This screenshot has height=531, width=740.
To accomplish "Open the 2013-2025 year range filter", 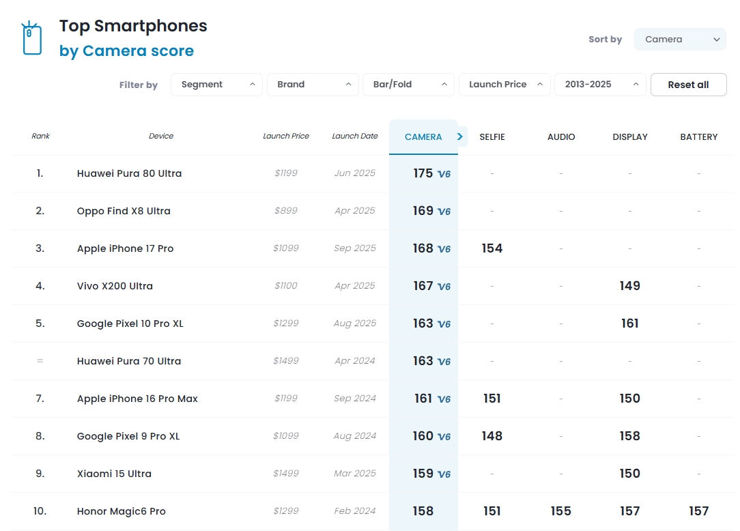I will (x=599, y=85).
